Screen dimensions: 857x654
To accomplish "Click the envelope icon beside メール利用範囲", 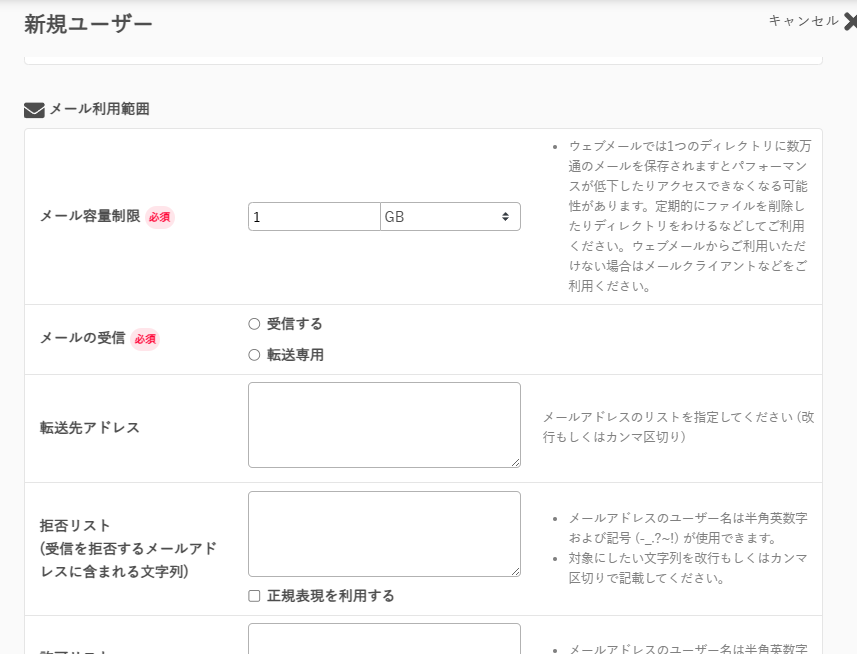I will click(34, 110).
